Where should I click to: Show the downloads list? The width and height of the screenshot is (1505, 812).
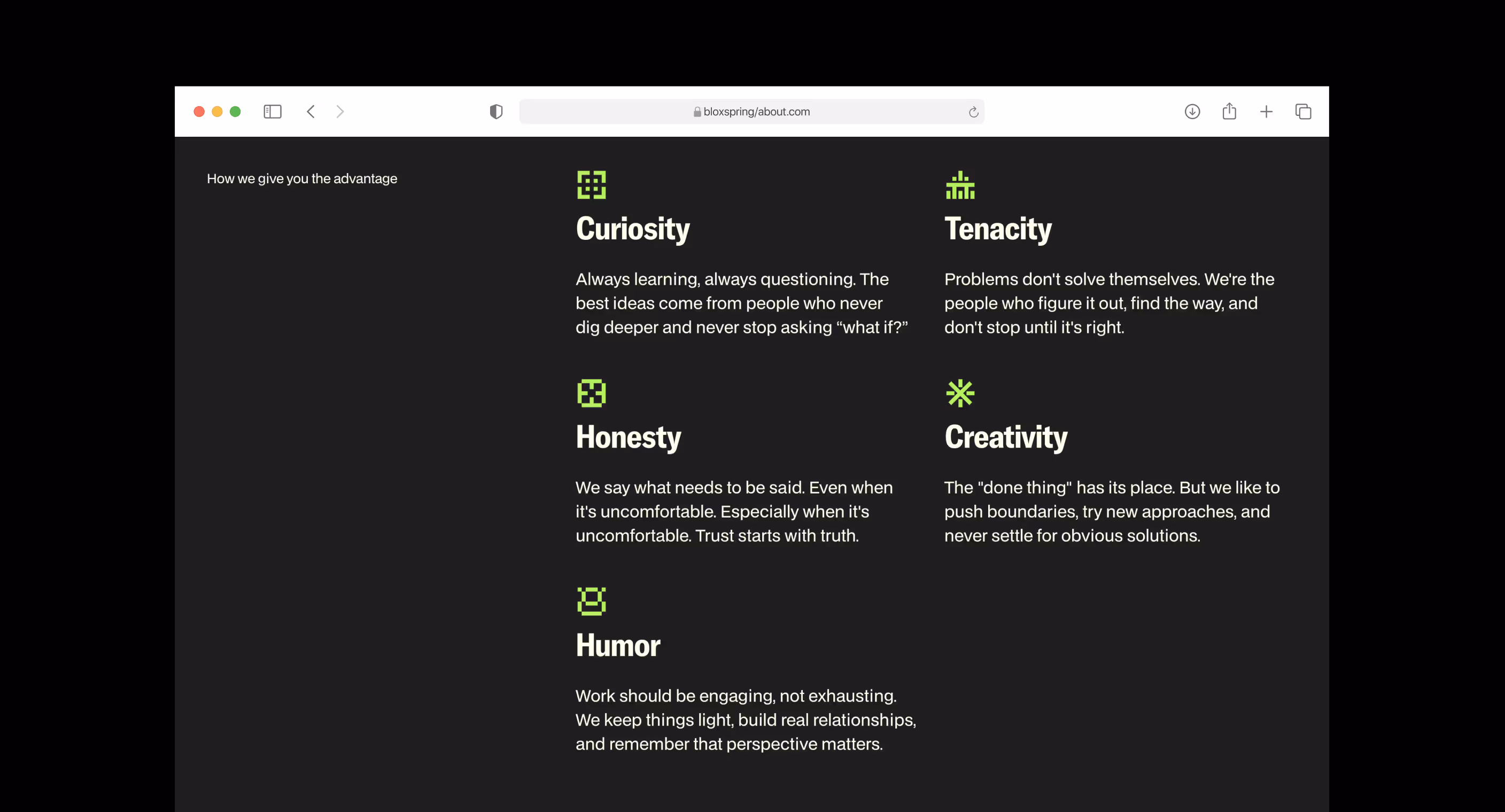(1192, 112)
